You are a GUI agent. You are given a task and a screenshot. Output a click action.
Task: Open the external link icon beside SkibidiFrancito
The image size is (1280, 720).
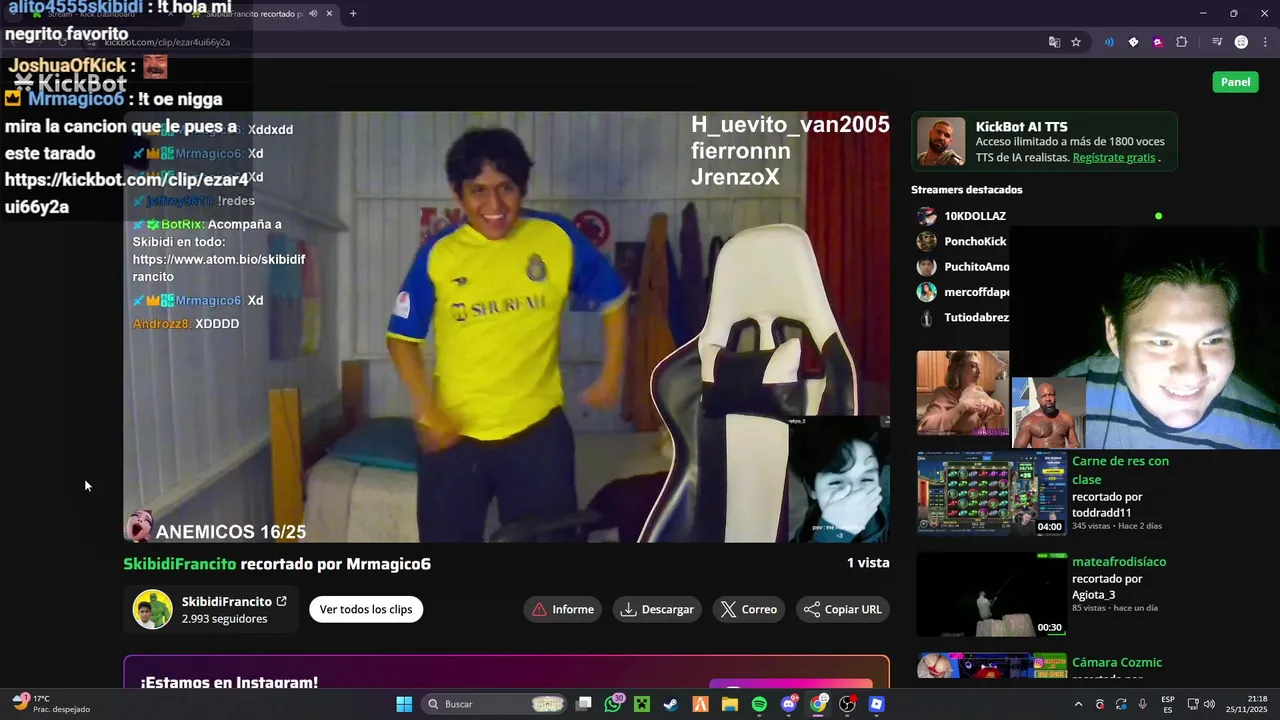pos(282,601)
